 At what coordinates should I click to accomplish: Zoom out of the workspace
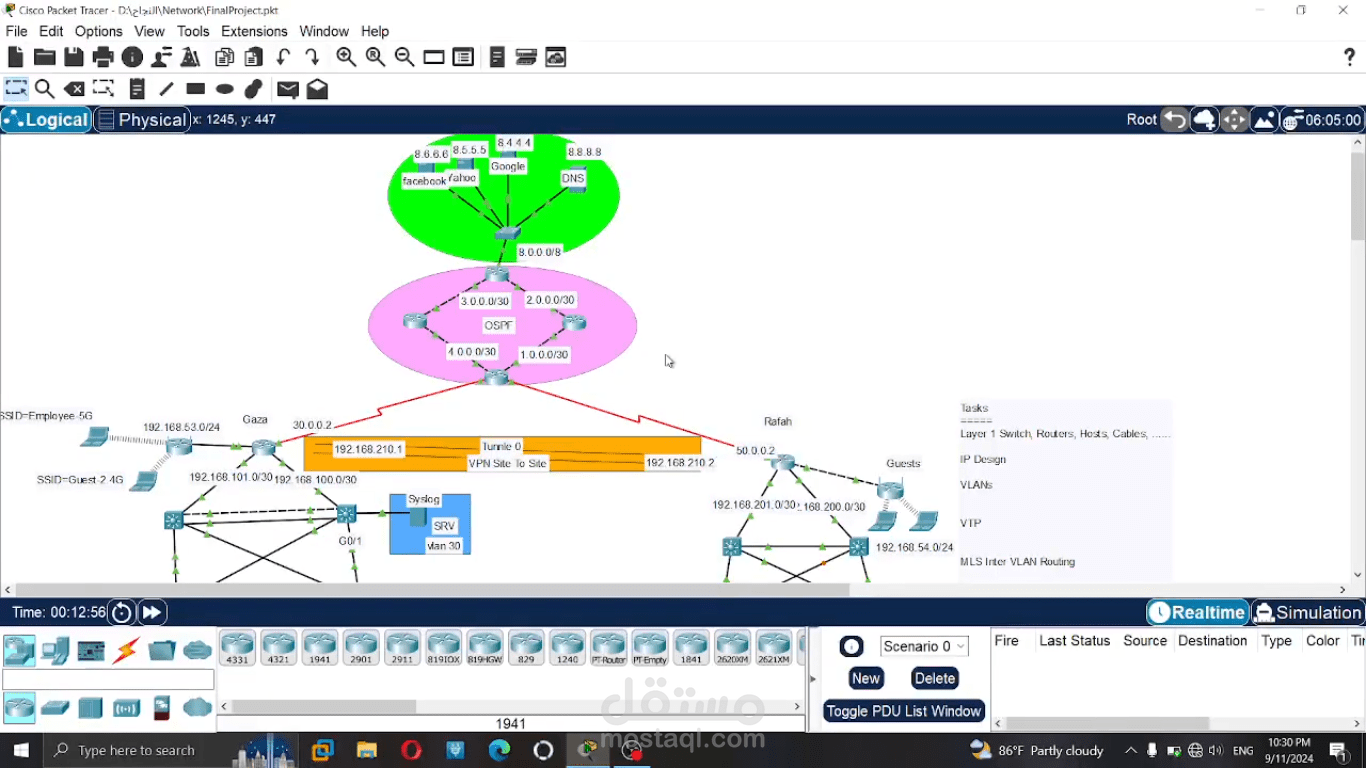[x=404, y=58]
